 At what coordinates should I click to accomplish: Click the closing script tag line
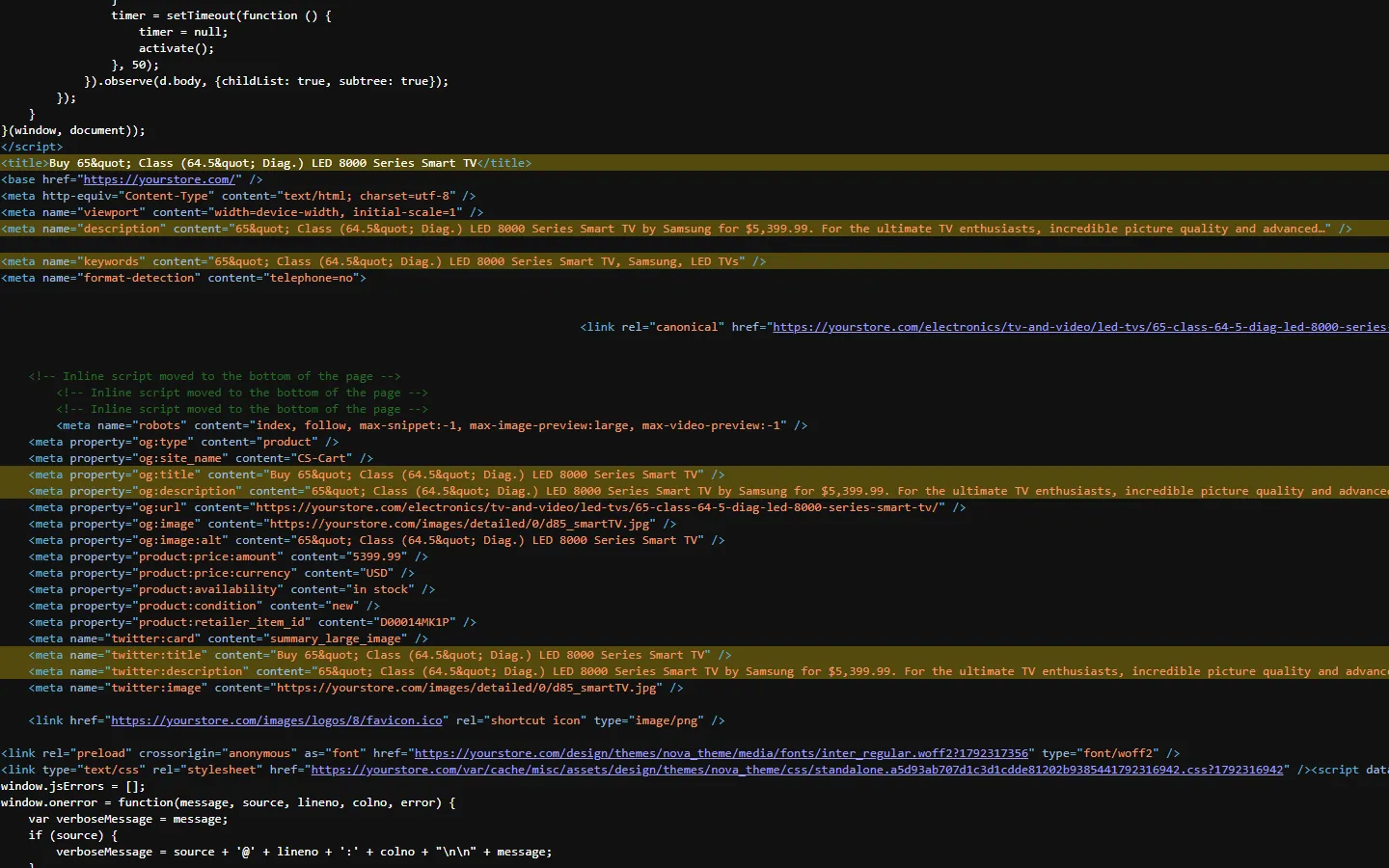click(32, 147)
